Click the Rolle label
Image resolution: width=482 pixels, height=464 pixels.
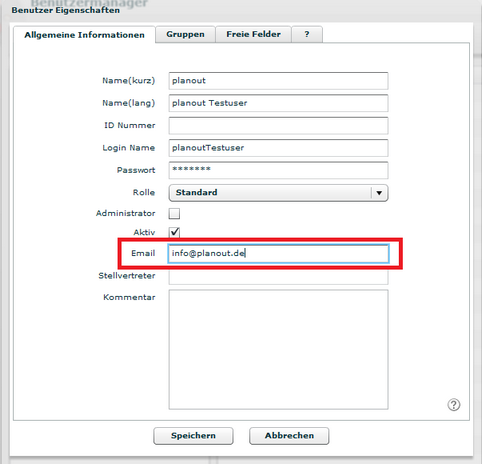pos(144,192)
